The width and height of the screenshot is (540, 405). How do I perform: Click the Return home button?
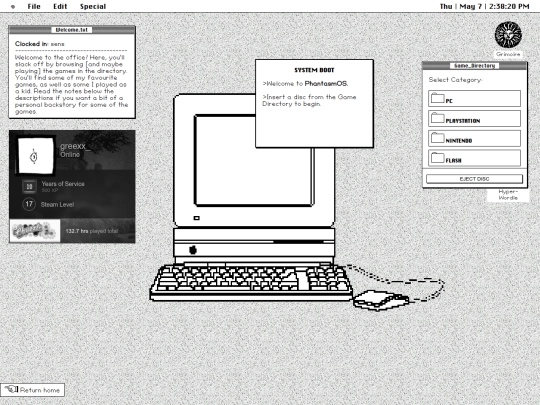(32, 390)
